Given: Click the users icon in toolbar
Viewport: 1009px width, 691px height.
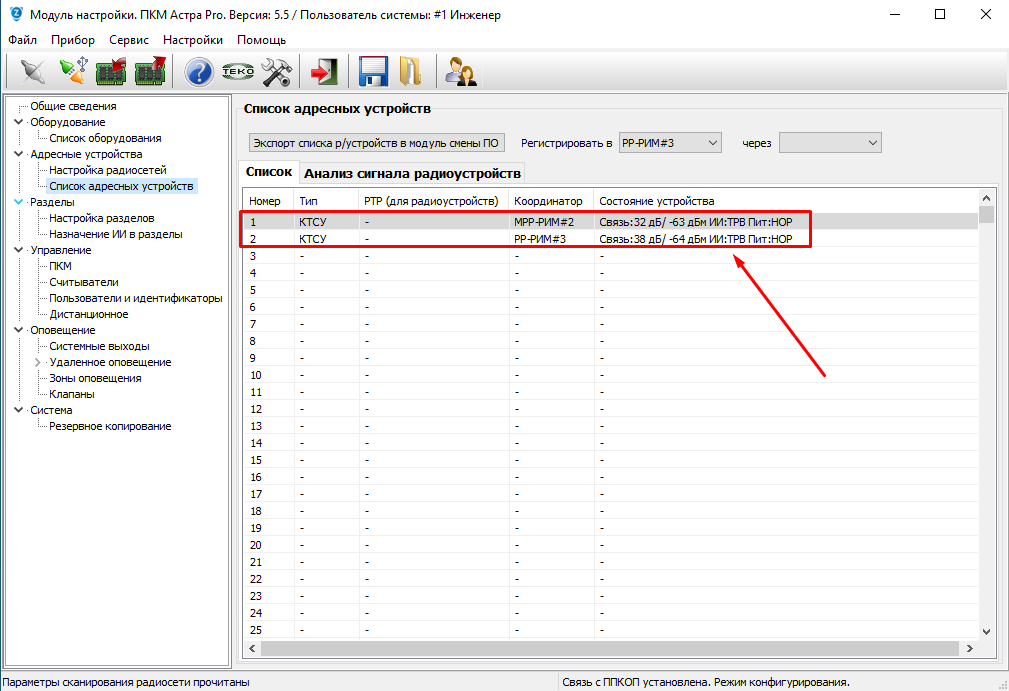Looking at the screenshot, I should (x=460, y=72).
